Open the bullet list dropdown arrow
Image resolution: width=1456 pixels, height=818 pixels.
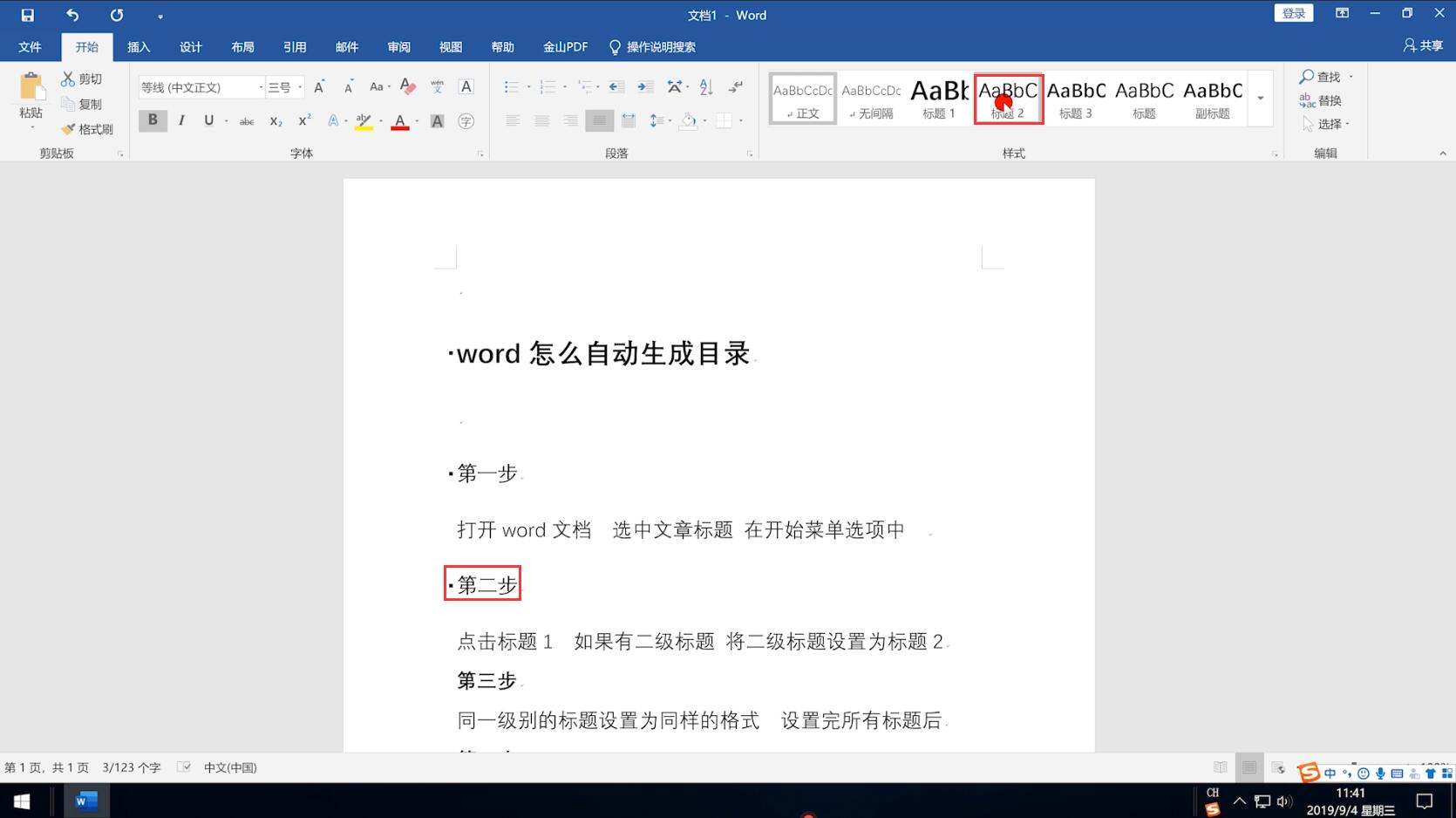528,86
